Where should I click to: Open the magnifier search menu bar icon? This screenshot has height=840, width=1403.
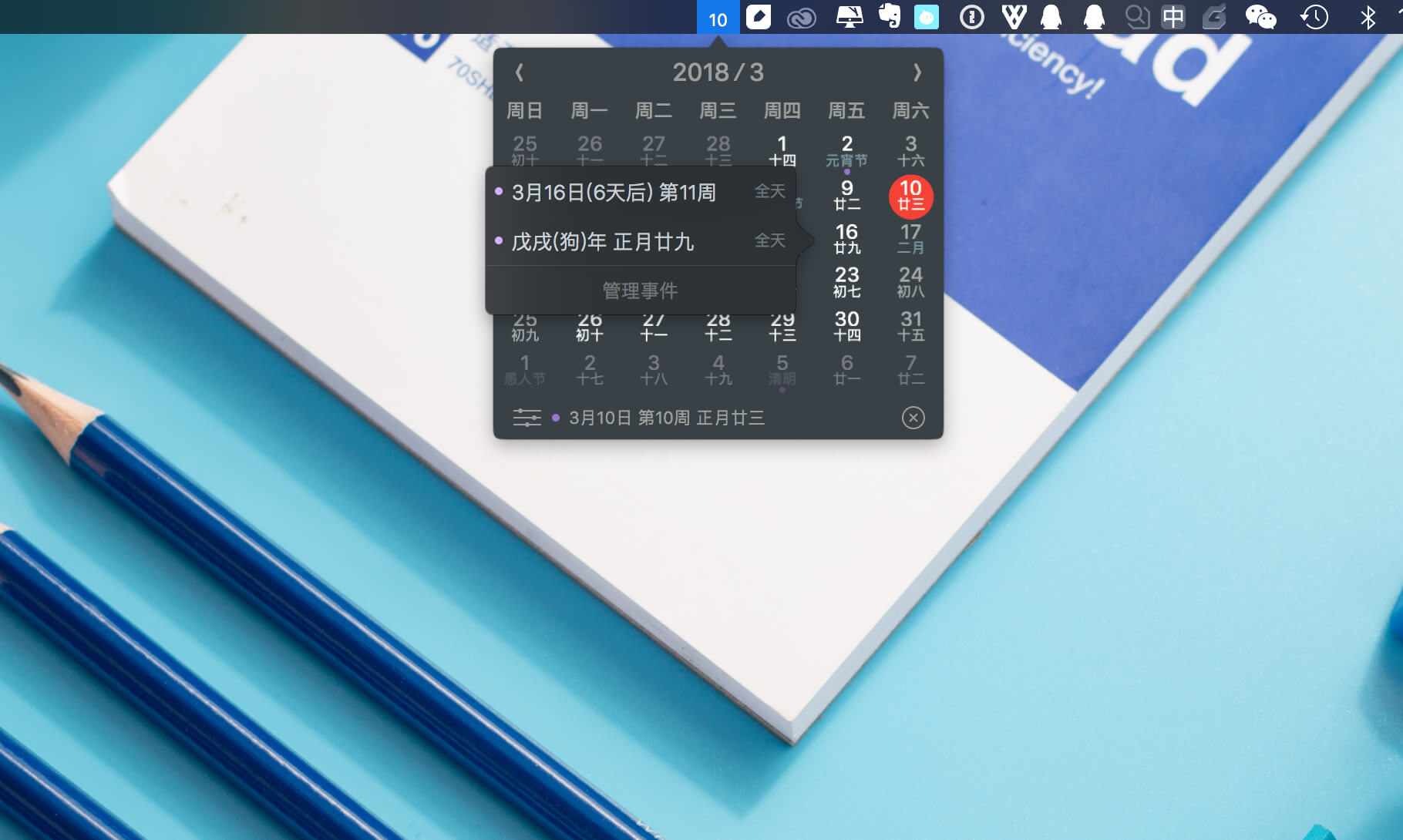1137,17
